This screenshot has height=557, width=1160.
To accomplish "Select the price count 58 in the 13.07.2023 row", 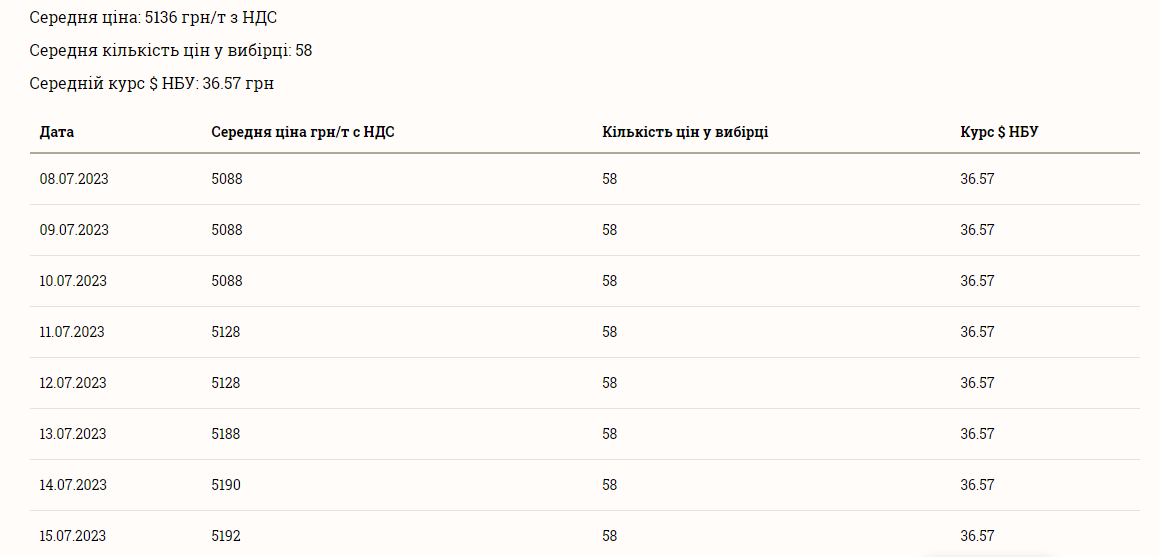I will pyautogui.click(x=610, y=434).
